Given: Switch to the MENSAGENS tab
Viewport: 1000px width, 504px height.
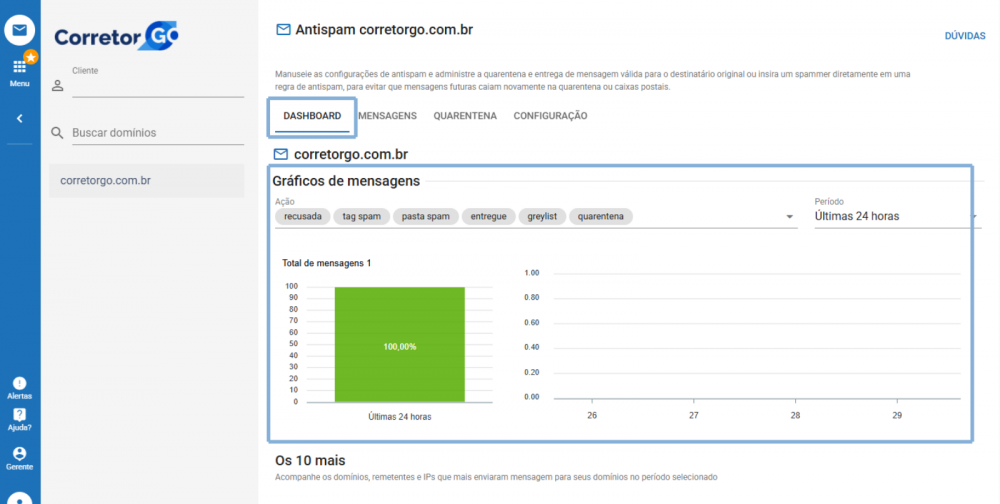Looking at the screenshot, I should click(x=387, y=116).
